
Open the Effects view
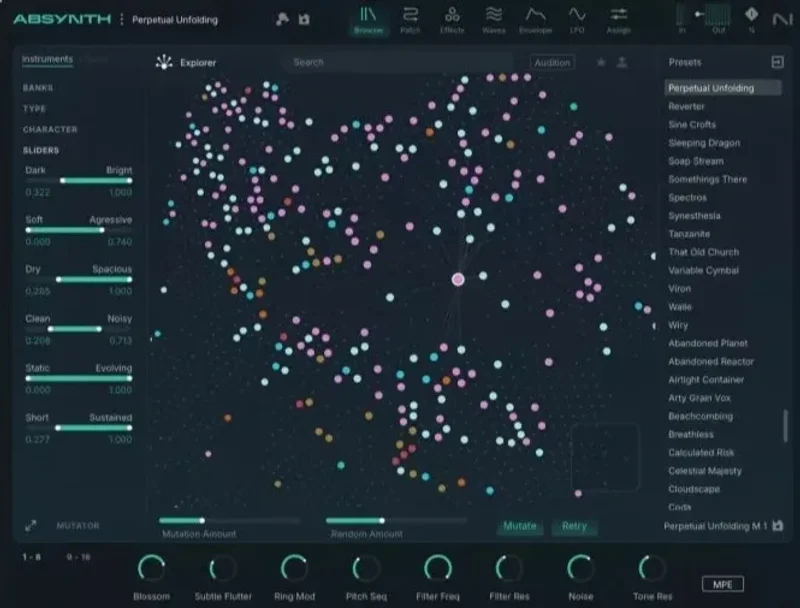point(452,20)
